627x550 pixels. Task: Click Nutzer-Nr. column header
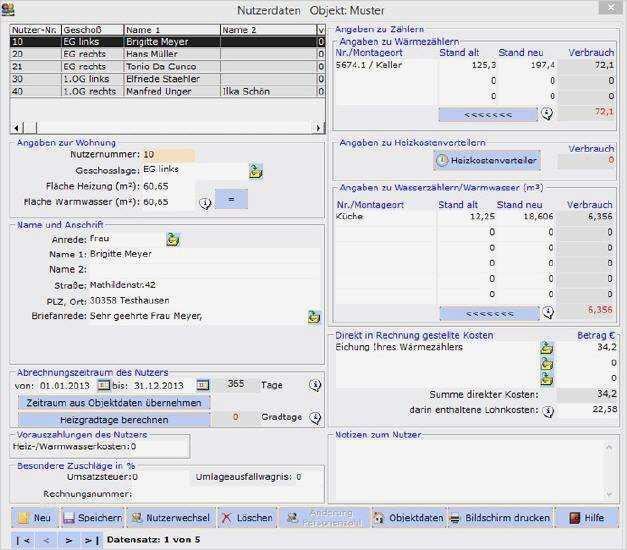click(36, 30)
